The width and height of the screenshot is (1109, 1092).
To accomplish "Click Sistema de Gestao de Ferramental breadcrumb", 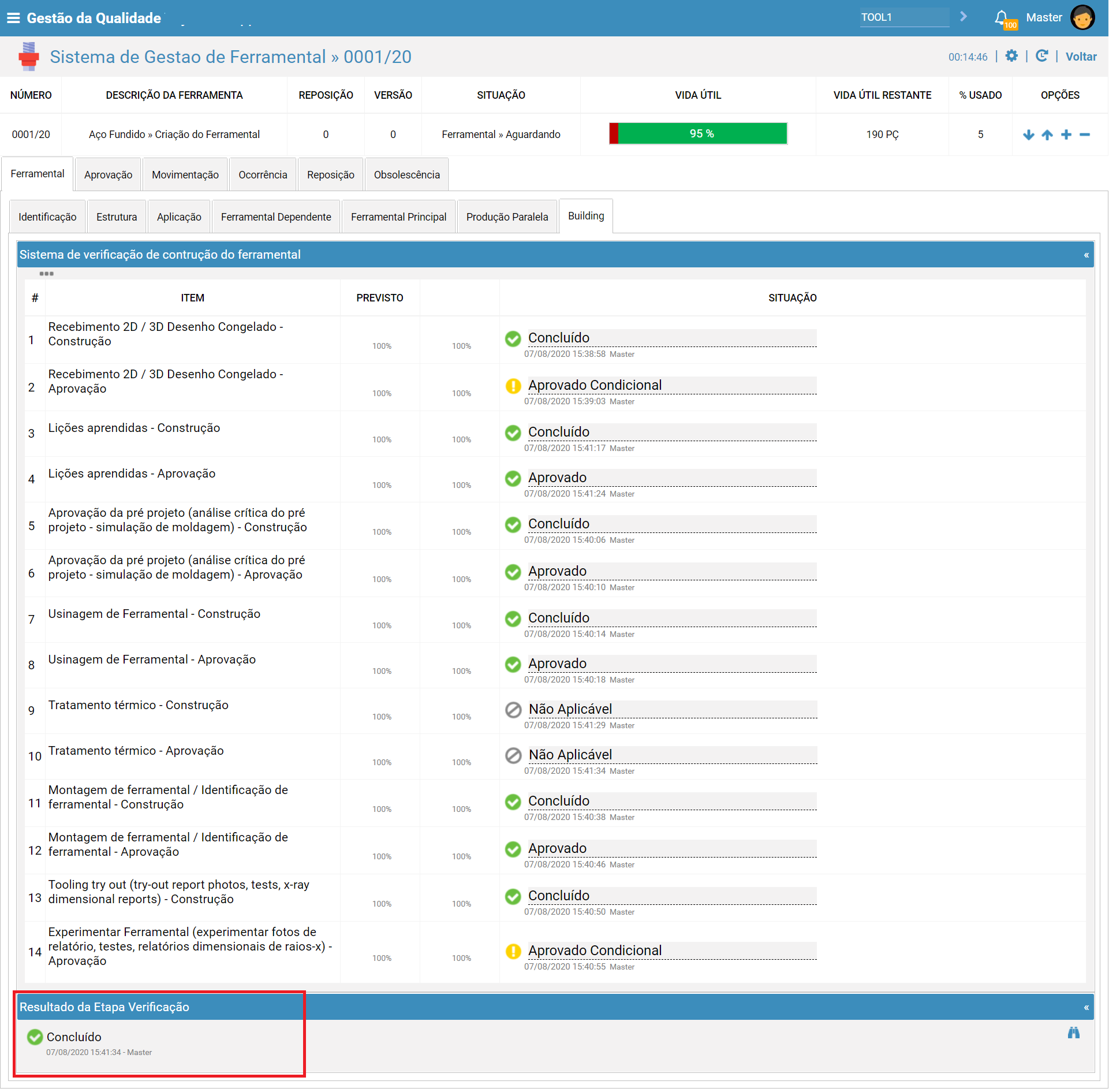I will (x=188, y=57).
